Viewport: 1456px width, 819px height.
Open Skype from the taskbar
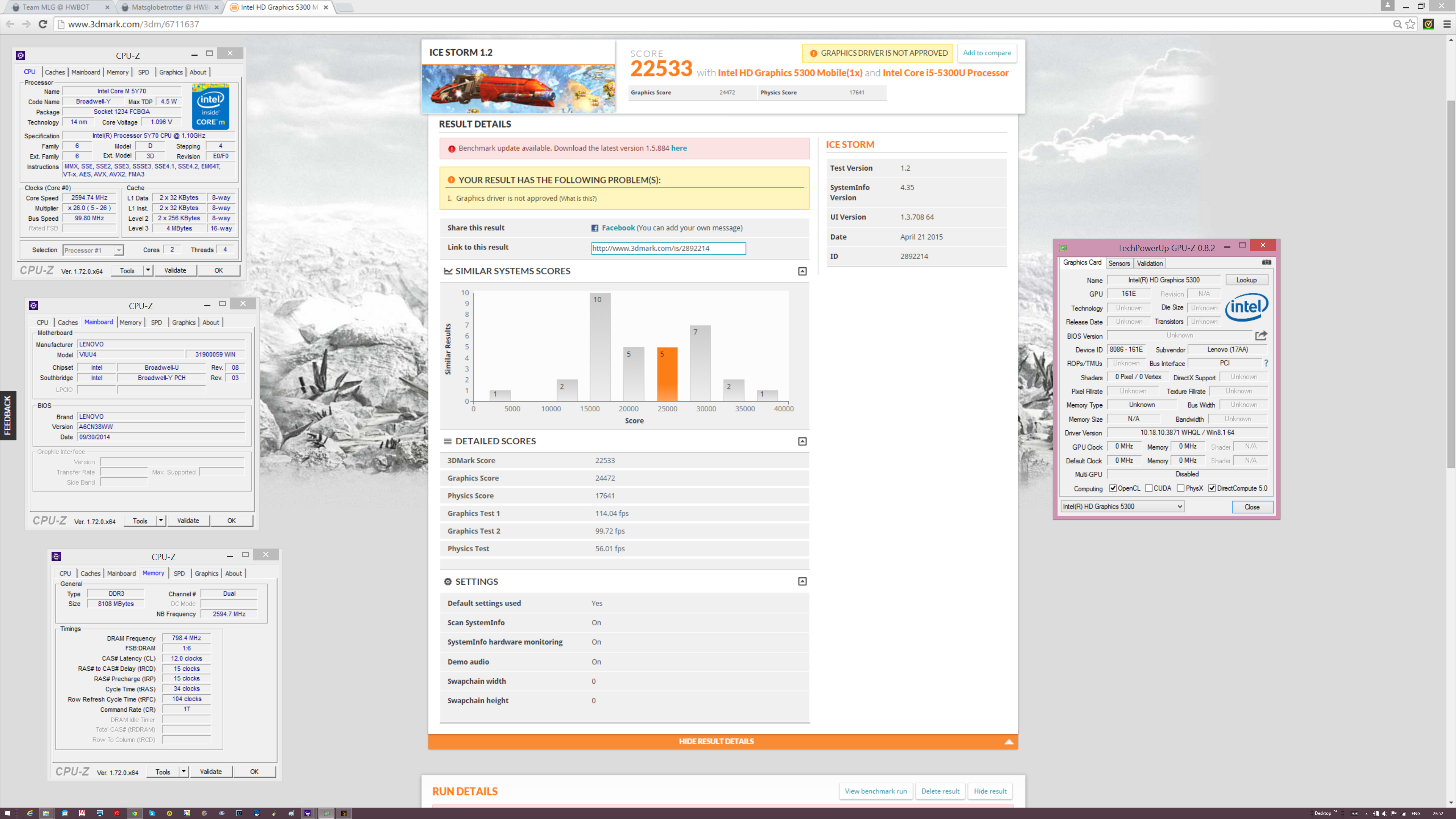pyautogui.click(x=152, y=813)
